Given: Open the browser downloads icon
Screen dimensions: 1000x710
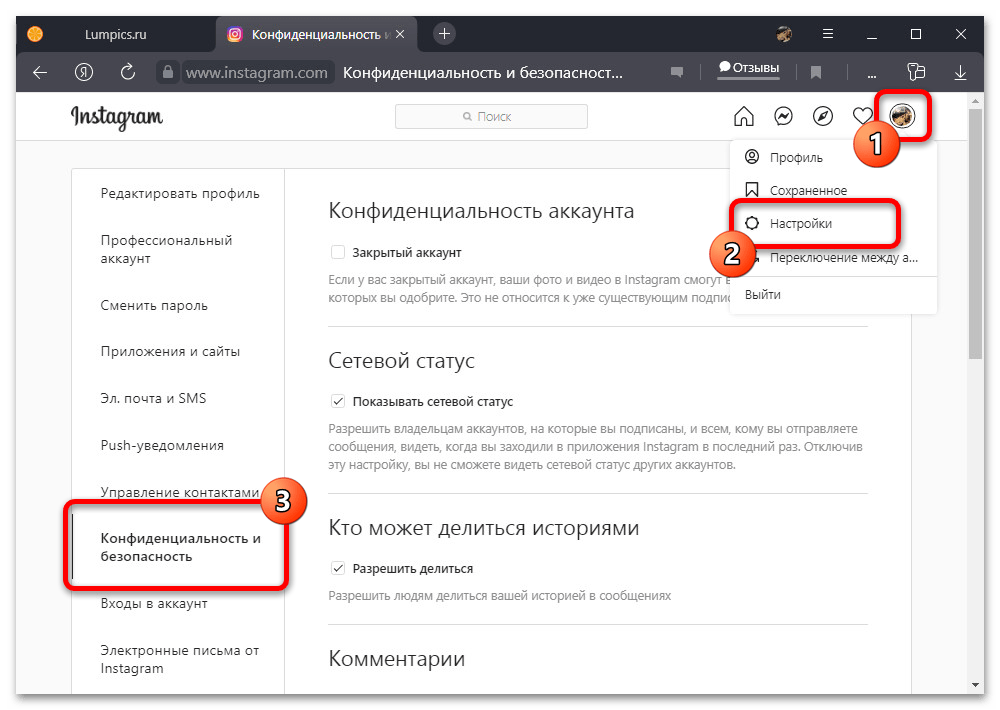Looking at the screenshot, I should 960,73.
